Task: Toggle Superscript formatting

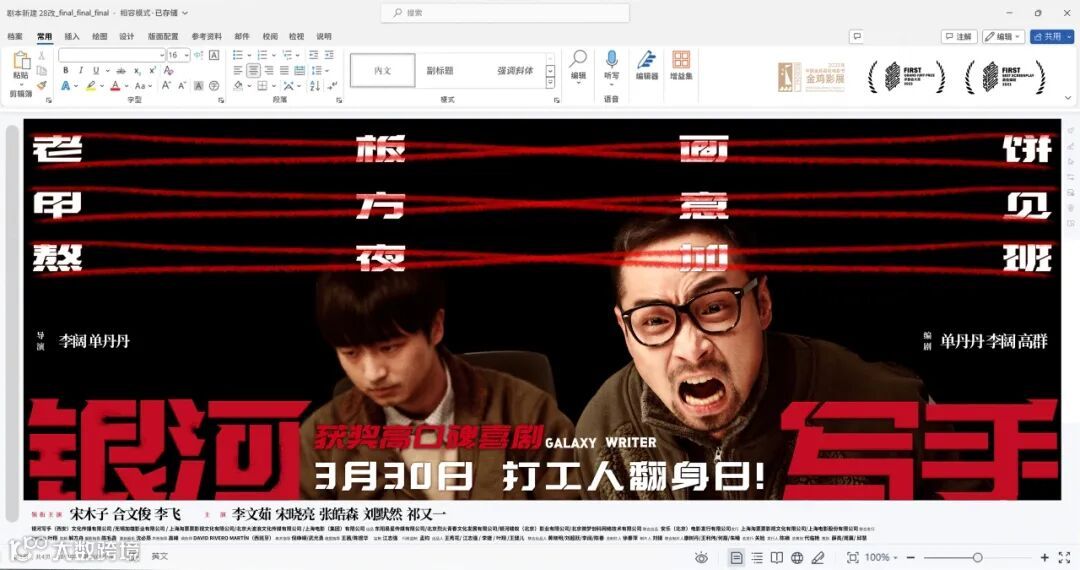Action: pos(152,70)
